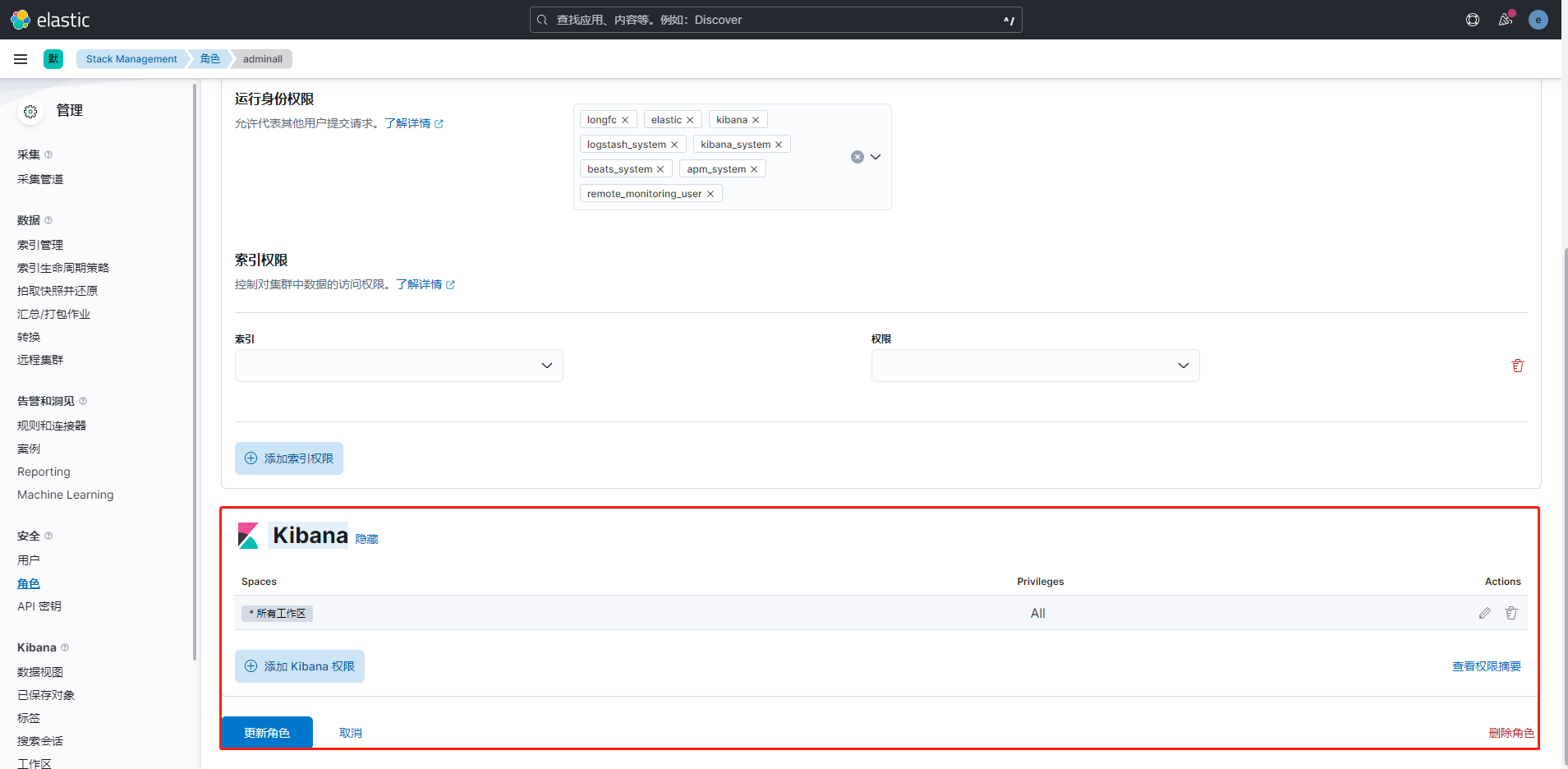Screen dimensions: 1568x769
Task: Click the Elastic logo
Action: (x=50, y=20)
